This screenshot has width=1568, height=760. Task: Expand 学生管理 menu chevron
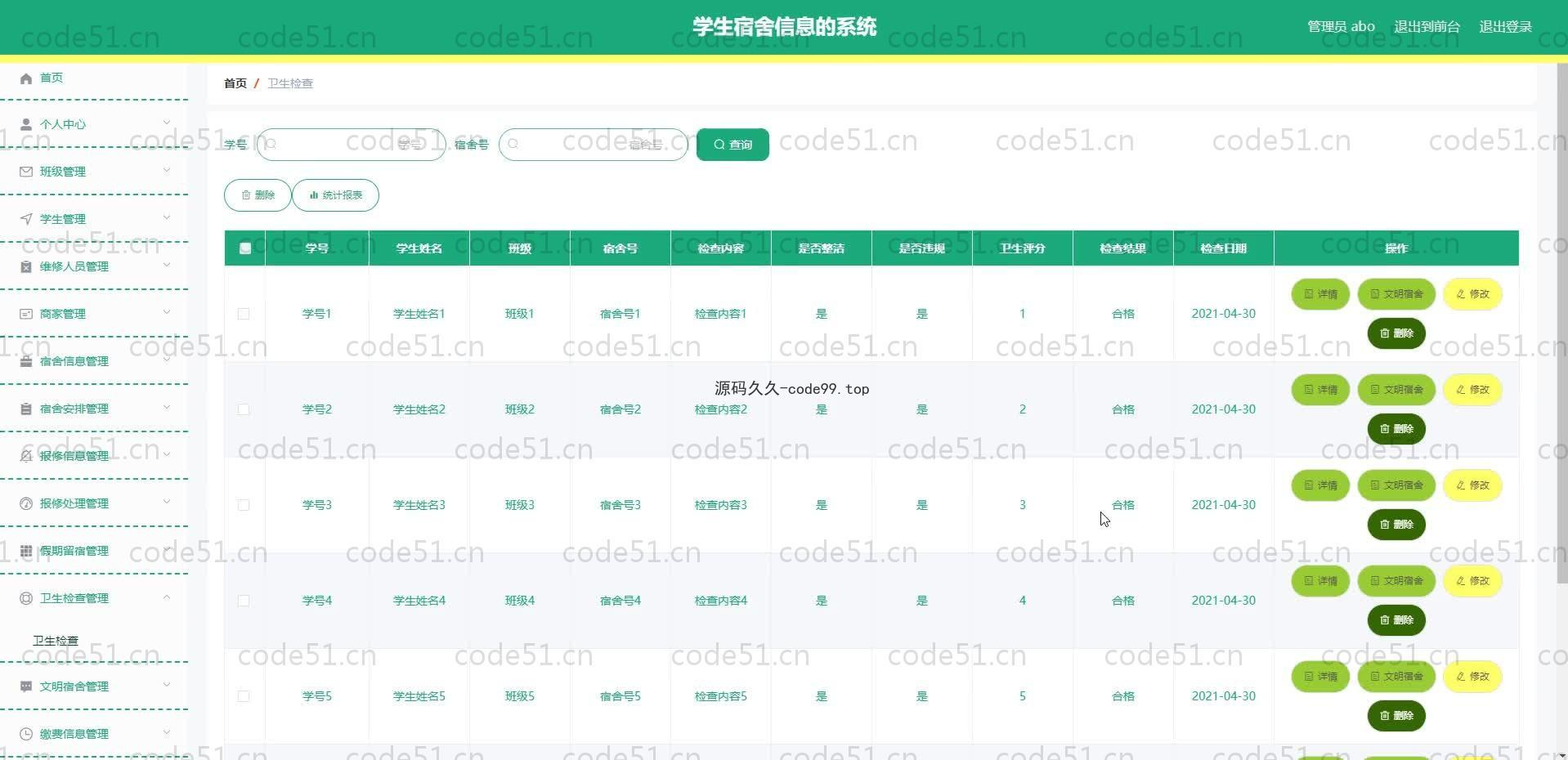[167, 218]
